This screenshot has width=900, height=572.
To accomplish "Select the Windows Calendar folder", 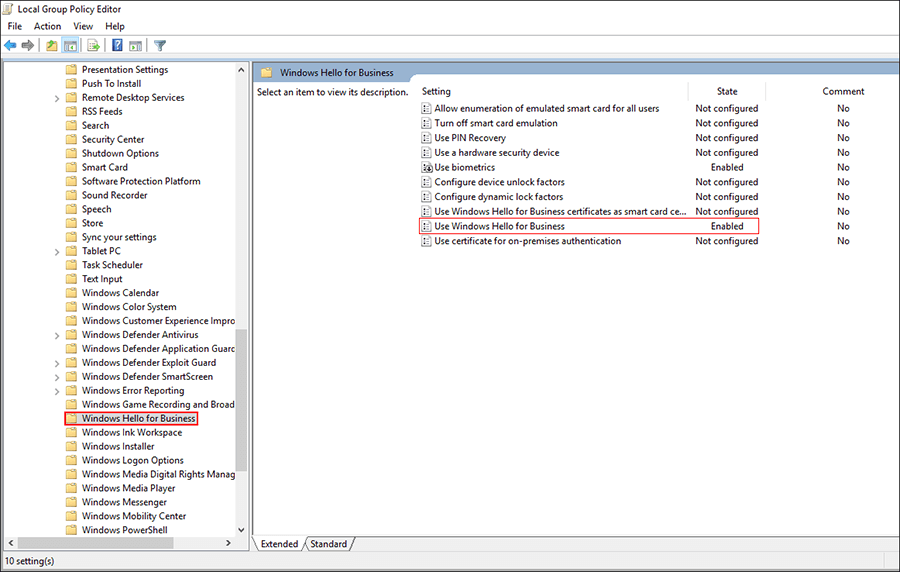I will tap(121, 293).
